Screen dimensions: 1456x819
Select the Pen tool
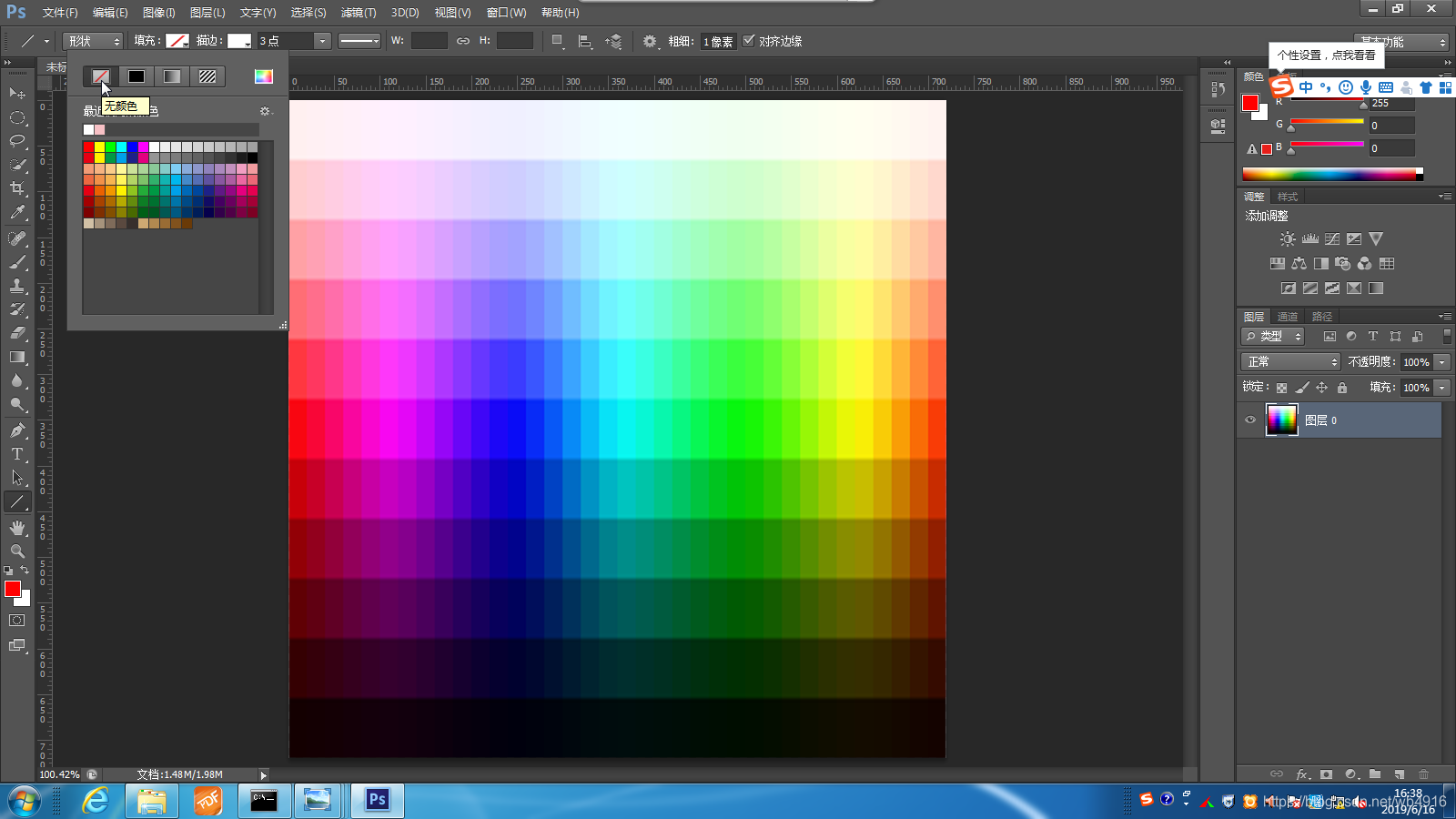17,430
